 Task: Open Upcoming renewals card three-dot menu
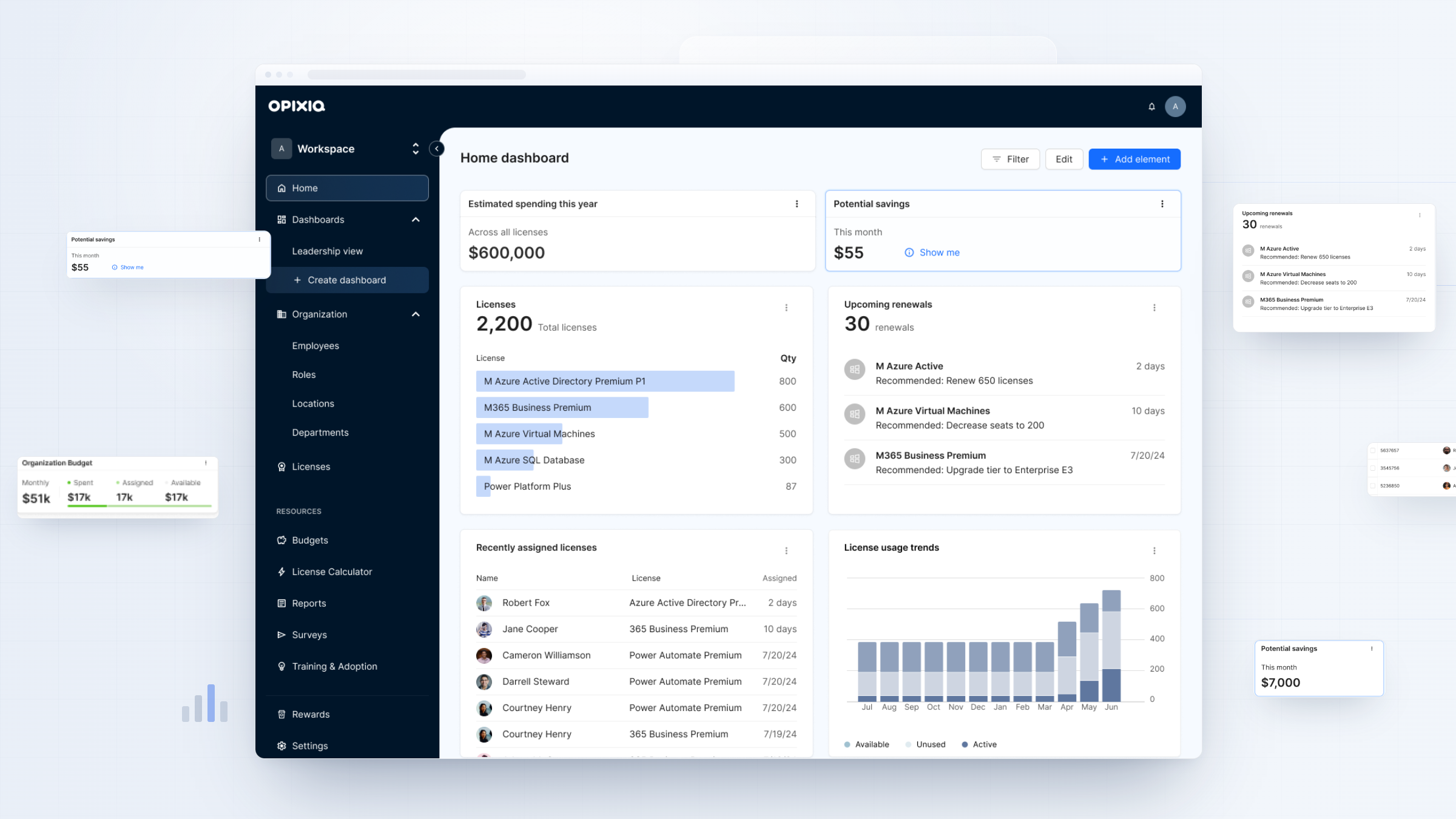pos(1154,308)
